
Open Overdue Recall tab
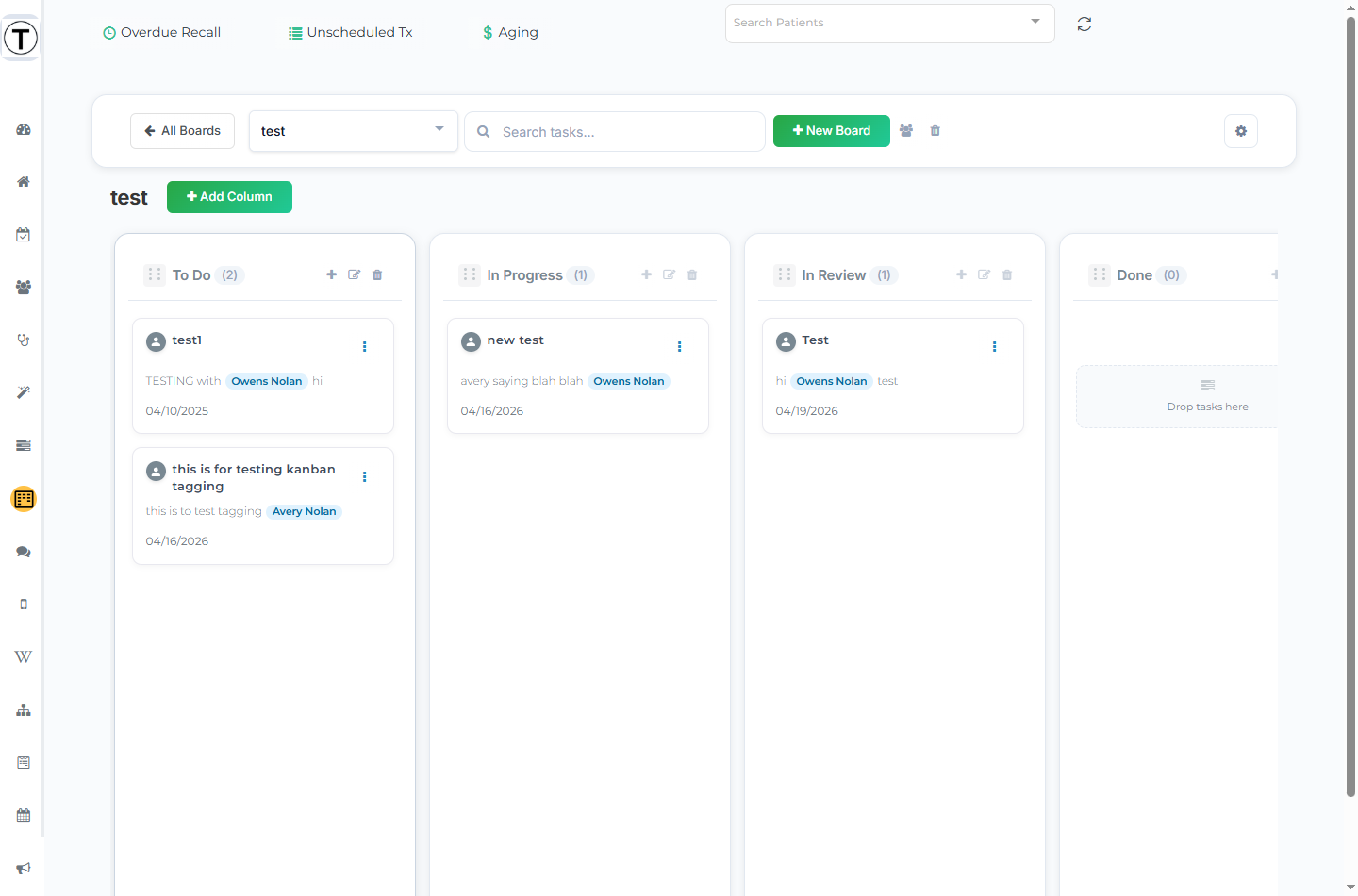[x=162, y=32]
